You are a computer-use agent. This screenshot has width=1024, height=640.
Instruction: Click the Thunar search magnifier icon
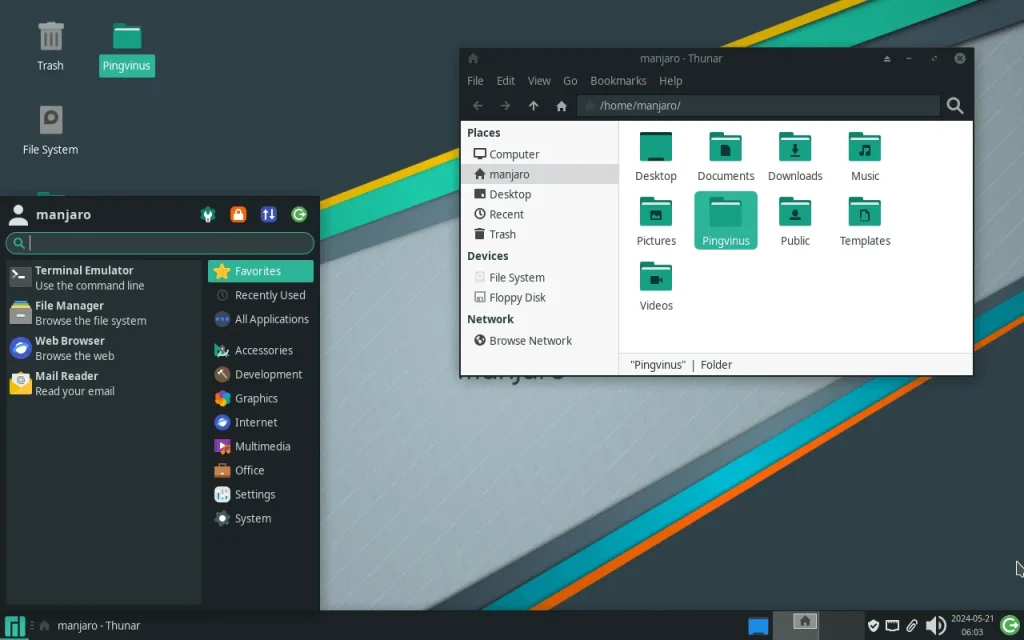(955, 106)
